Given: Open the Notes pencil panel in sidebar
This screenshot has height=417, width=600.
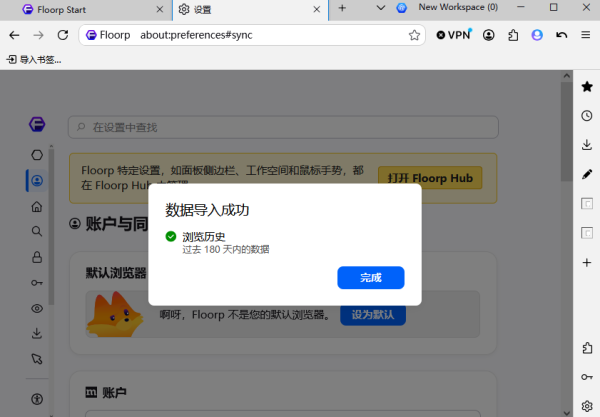Looking at the screenshot, I should tap(587, 174).
